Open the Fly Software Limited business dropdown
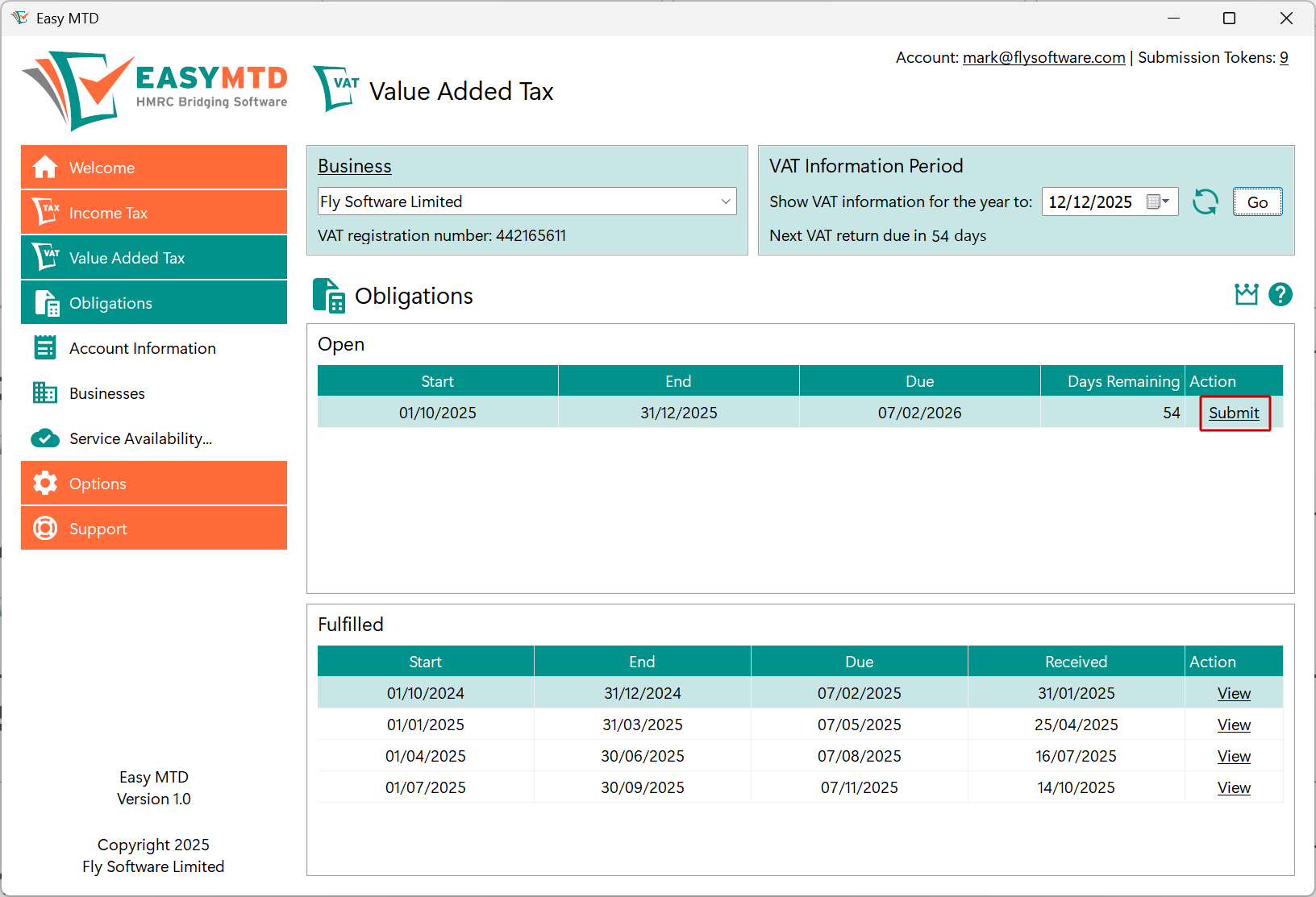This screenshot has width=1316, height=897. point(527,201)
